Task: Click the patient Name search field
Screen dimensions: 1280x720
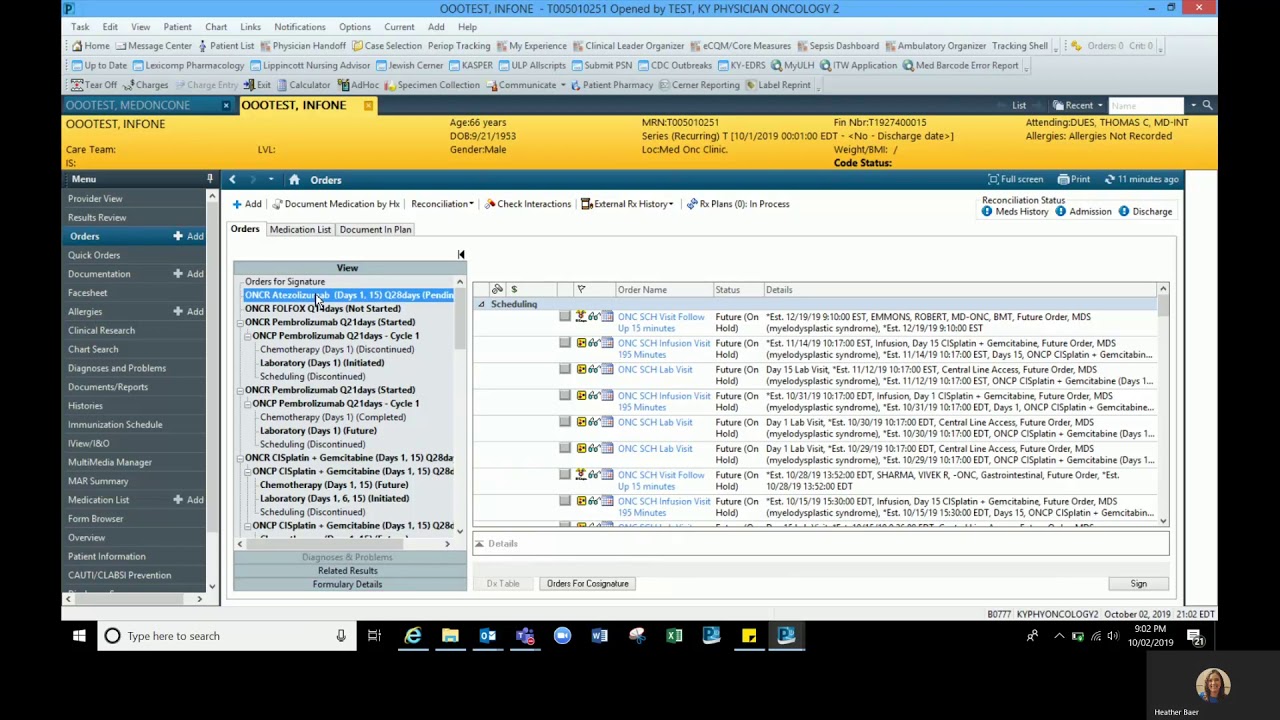Action: click(x=1147, y=105)
